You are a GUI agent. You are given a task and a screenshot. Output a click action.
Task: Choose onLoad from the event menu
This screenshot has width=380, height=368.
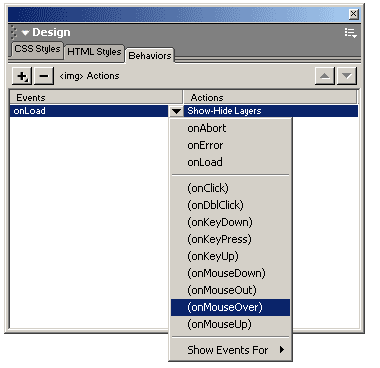point(231,162)
